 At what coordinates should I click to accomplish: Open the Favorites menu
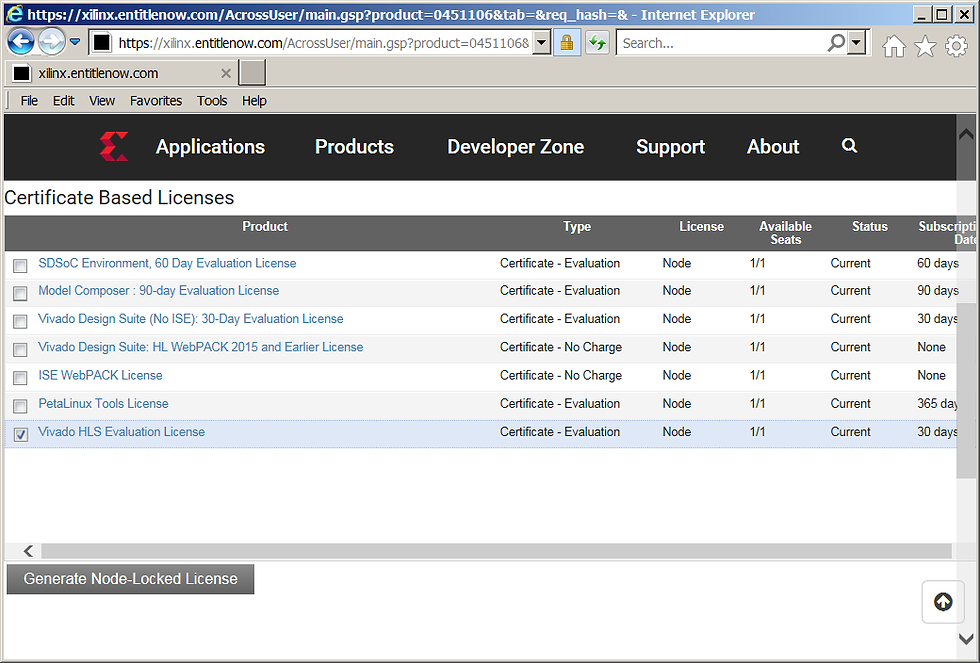(156, 101)
